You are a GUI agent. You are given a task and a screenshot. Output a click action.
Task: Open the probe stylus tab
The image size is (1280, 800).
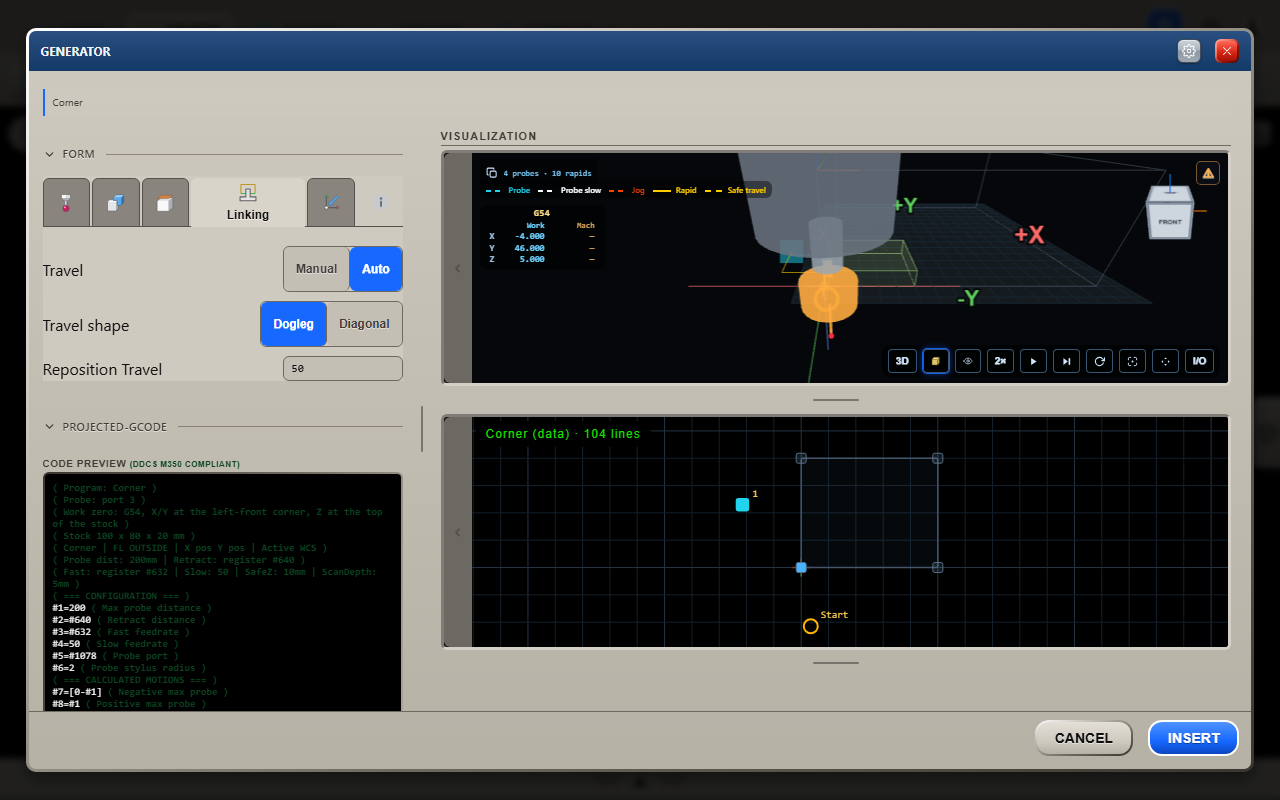click(66, 202)
